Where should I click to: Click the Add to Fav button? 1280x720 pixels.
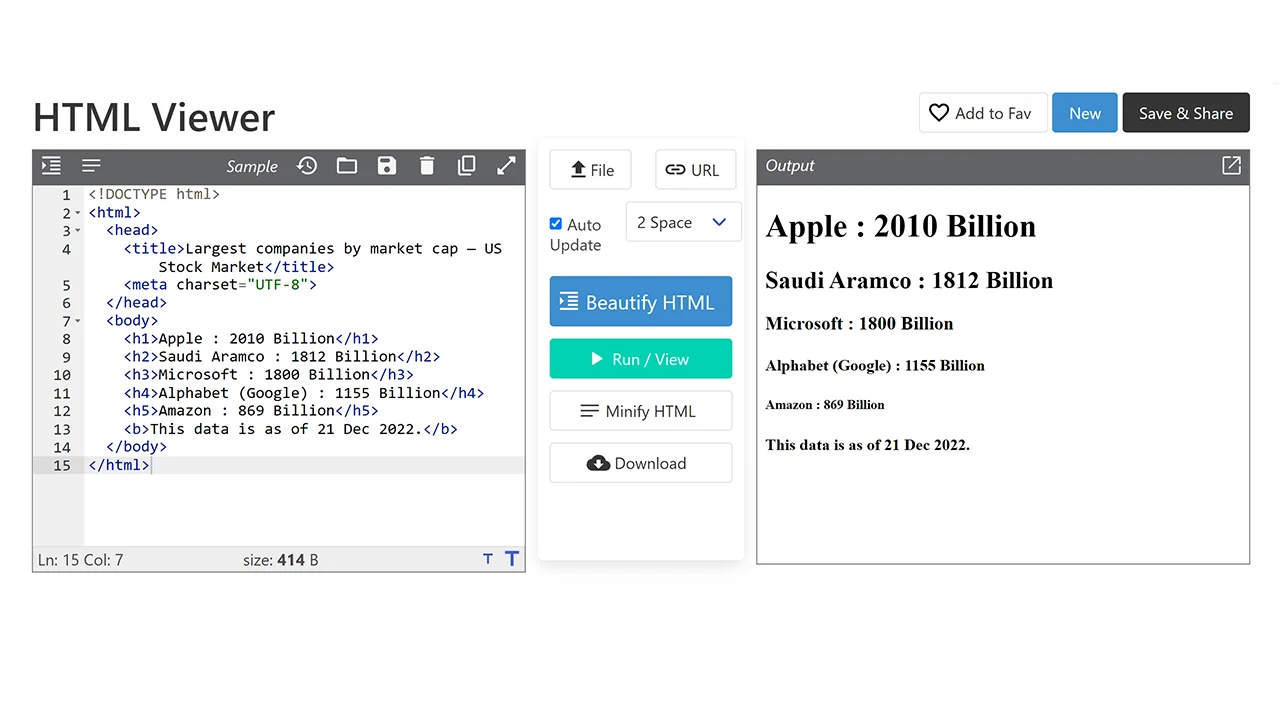coord(982,113)
